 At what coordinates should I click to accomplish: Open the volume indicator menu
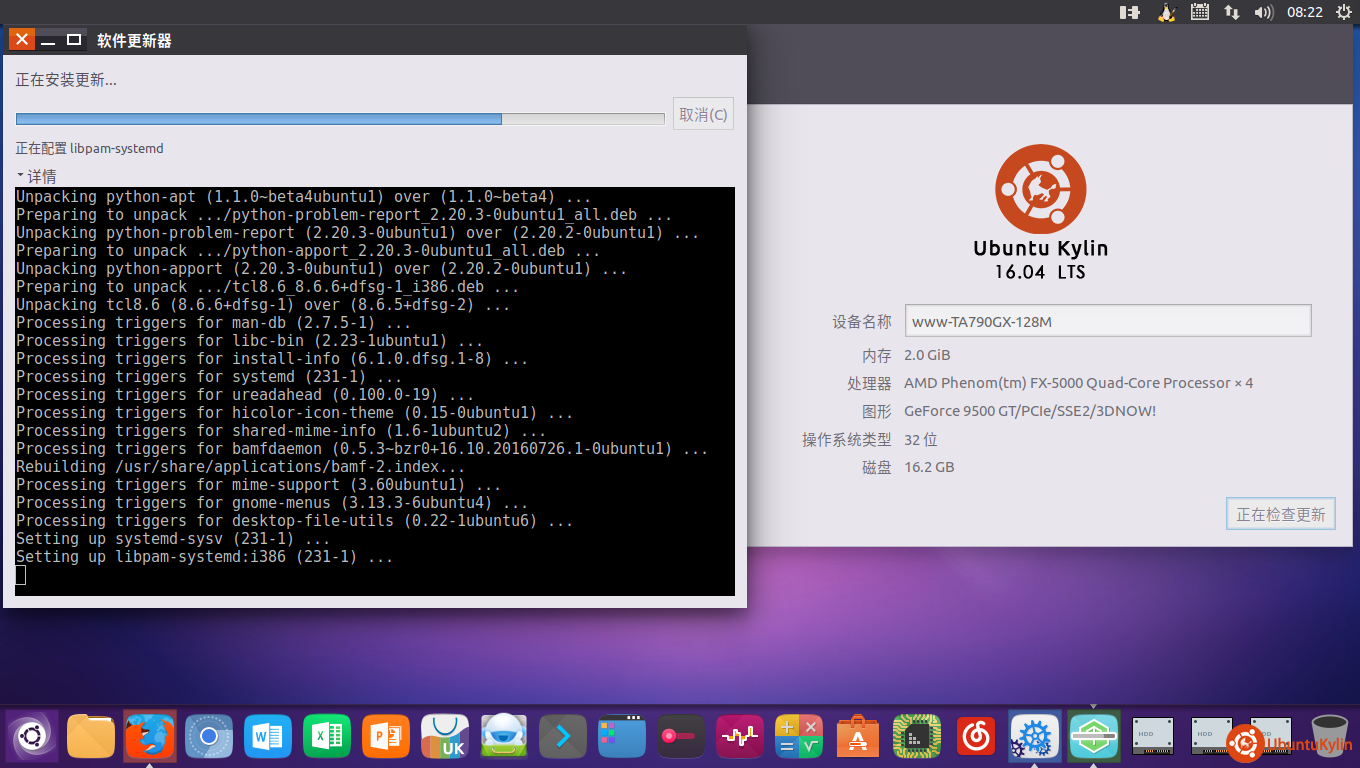1264,12
